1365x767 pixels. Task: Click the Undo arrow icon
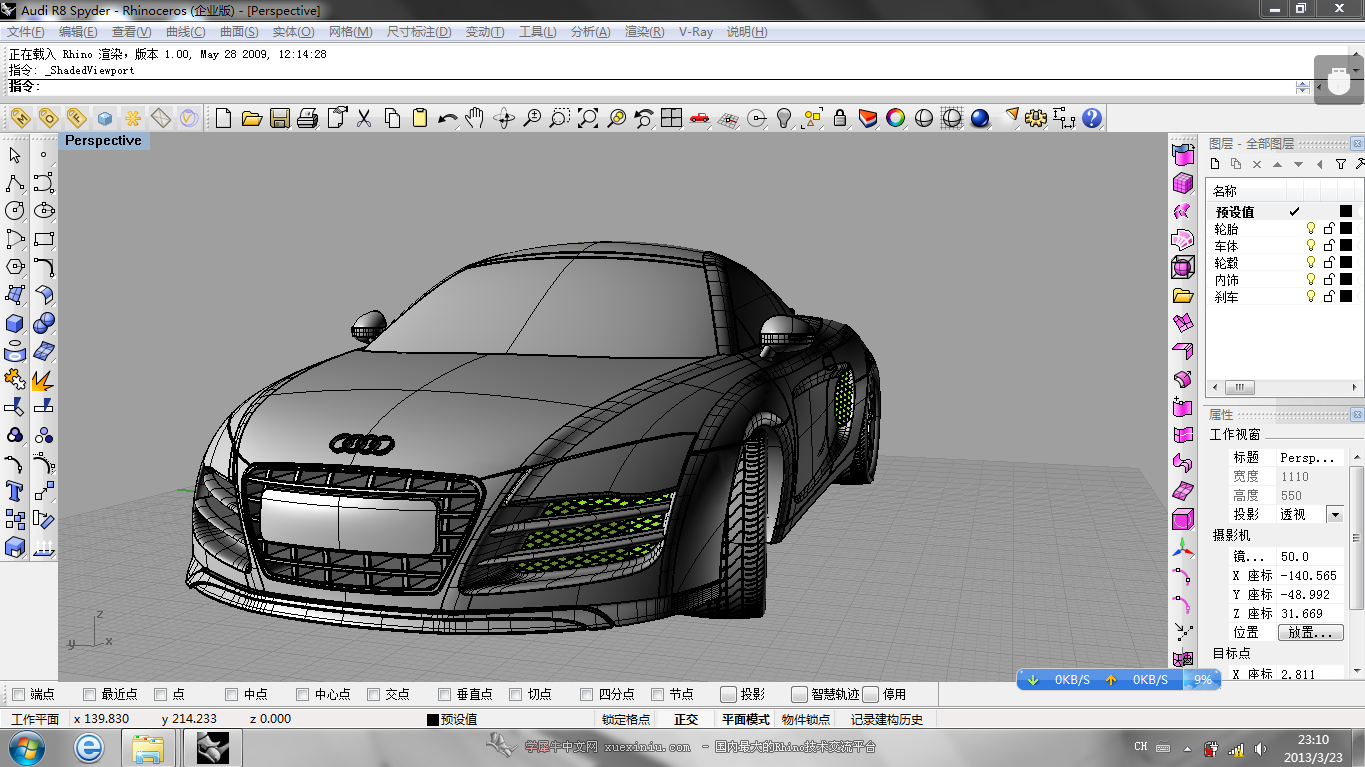tap(447, 118)
